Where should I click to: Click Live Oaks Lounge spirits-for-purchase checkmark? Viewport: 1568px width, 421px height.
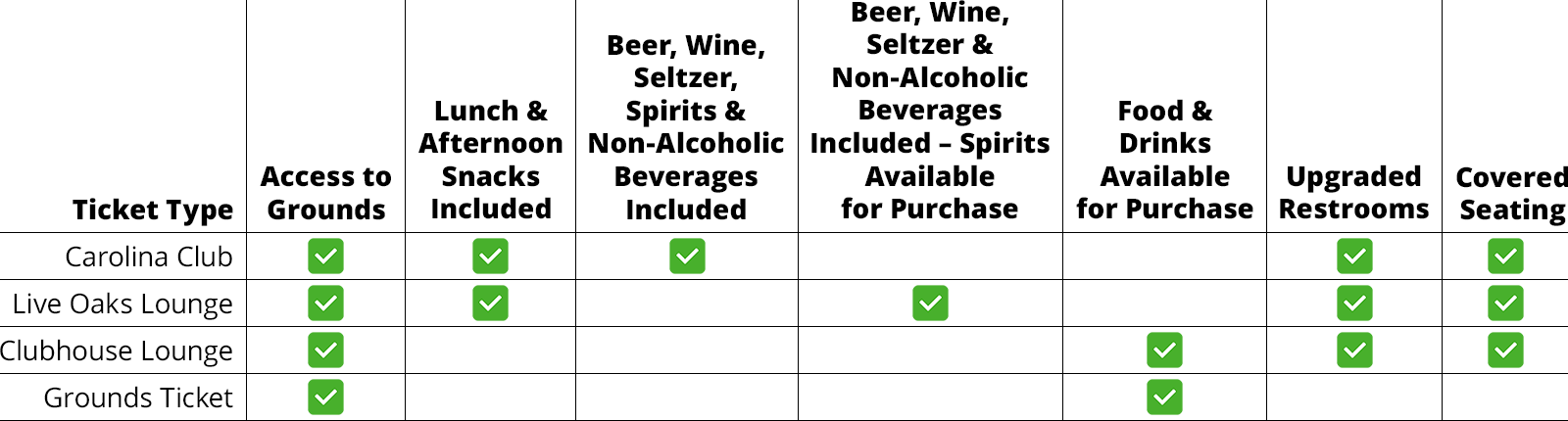(x=930, y=304)
